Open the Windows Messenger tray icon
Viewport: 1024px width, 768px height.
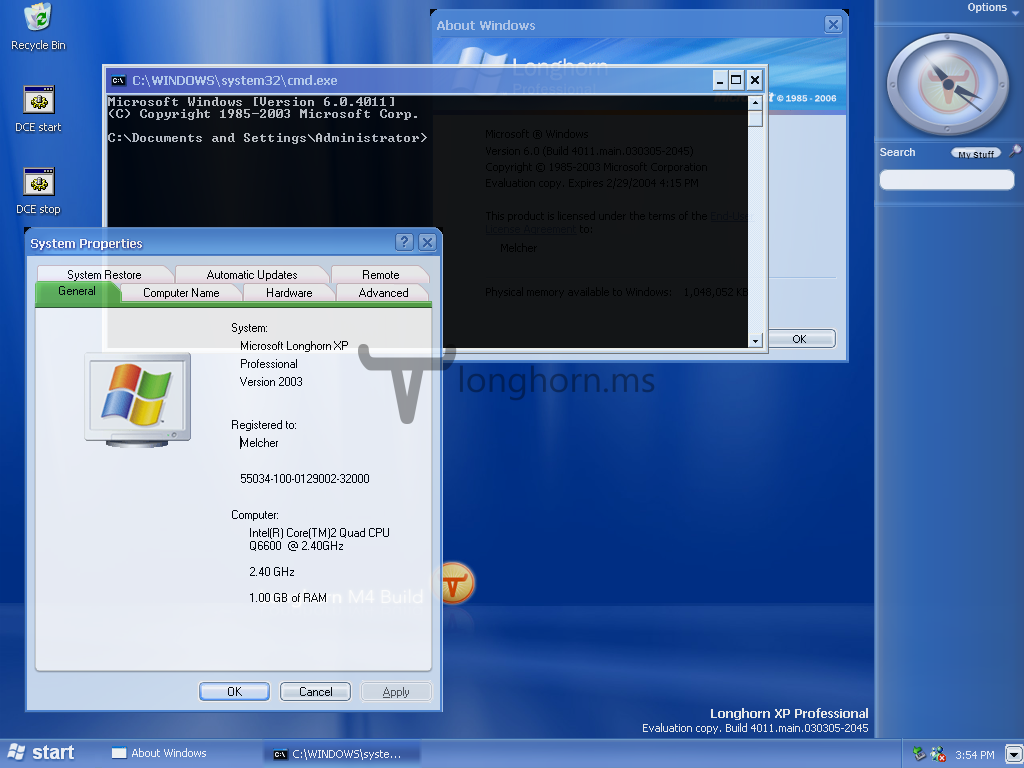coord(938,754)
